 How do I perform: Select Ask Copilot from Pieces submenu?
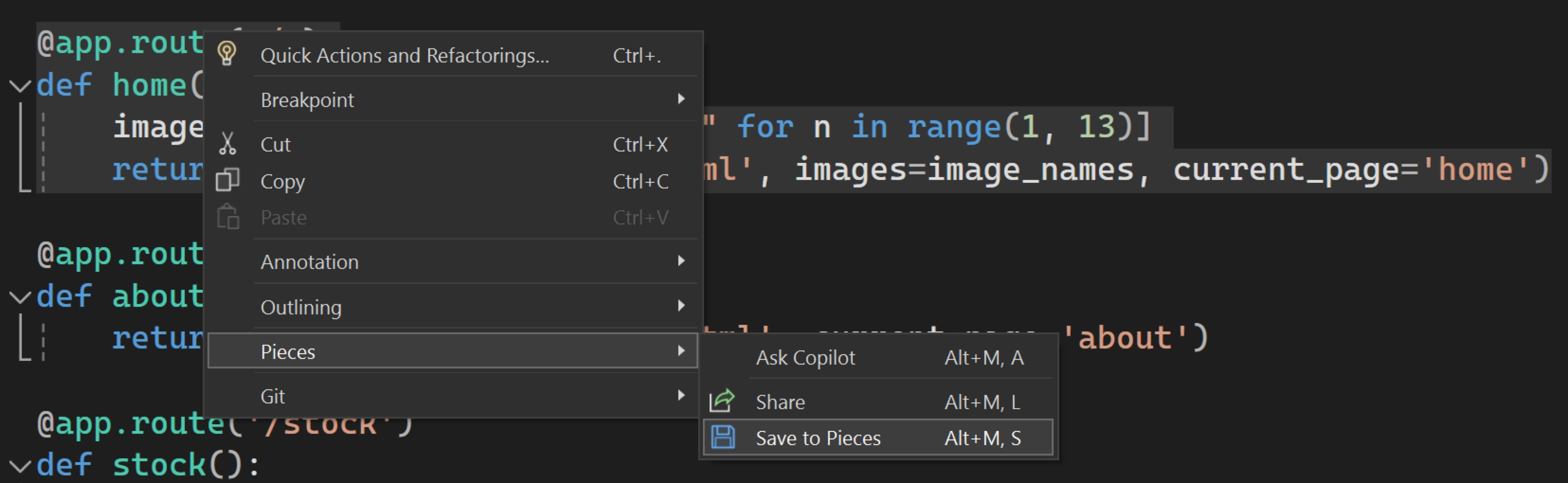(x=805, y=358)
